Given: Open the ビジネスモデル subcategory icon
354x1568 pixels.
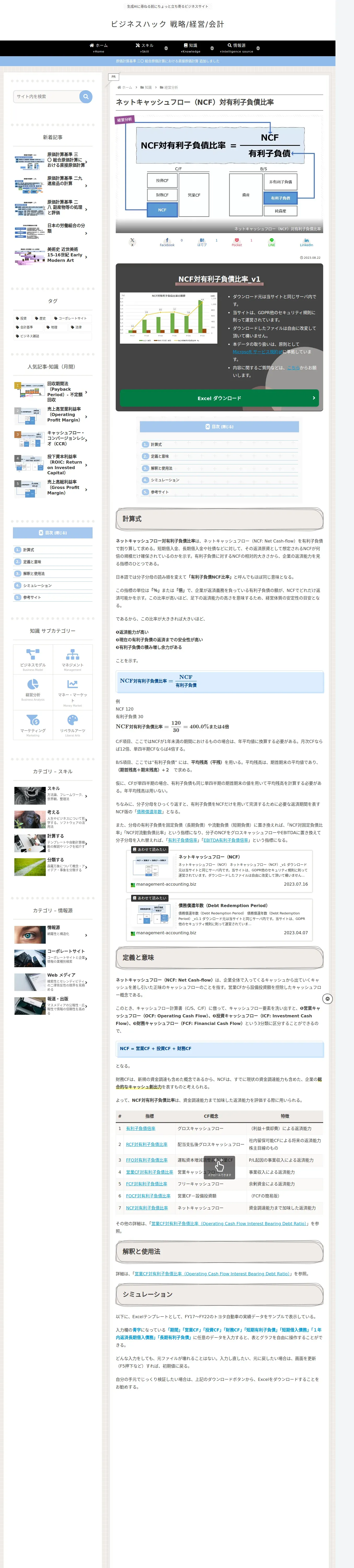Looking at the screenshot, I should pyautogui.click(x=33, y=660).
